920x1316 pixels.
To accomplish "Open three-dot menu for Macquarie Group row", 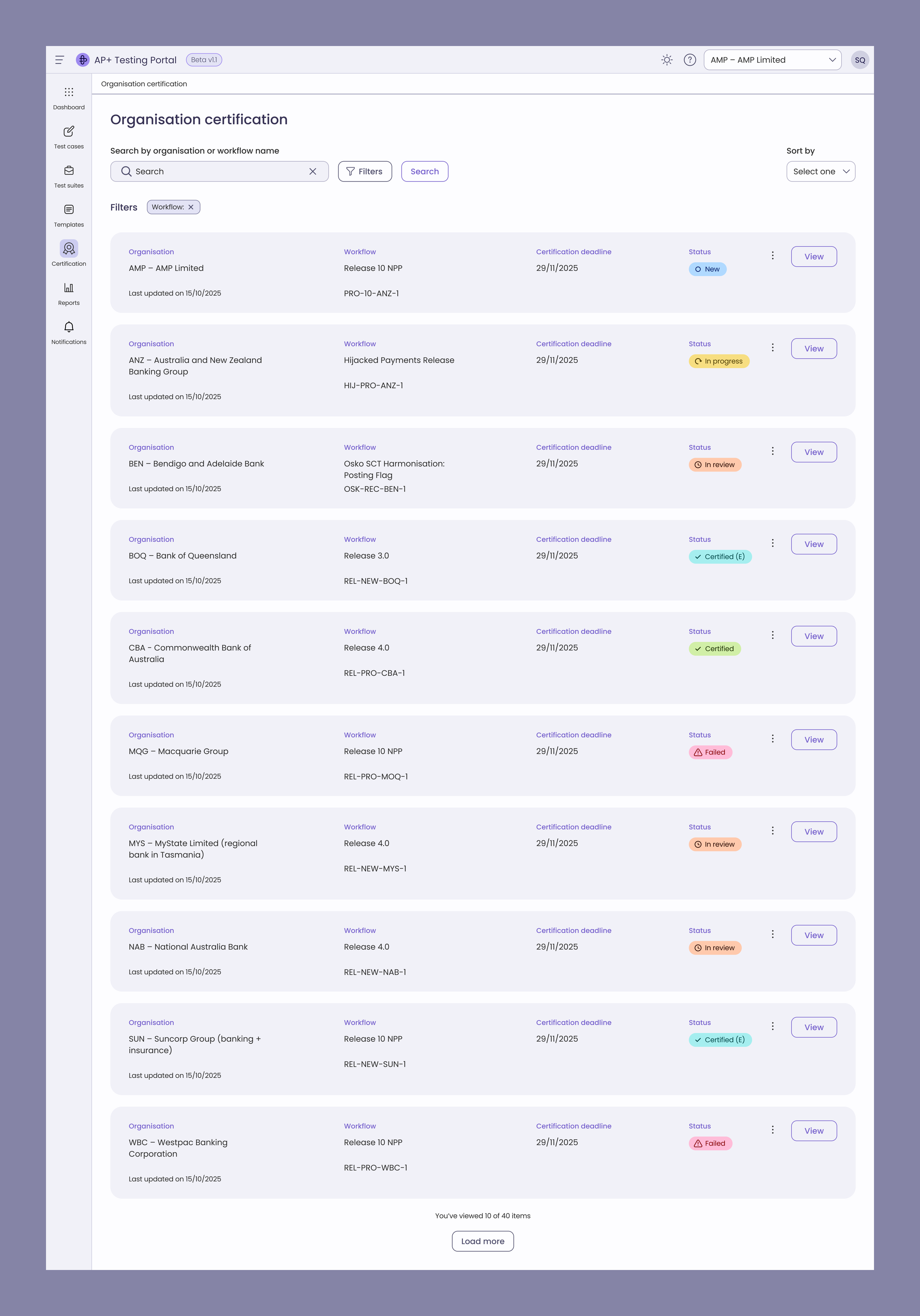I will pyautogui.click(x=772, y=739).
